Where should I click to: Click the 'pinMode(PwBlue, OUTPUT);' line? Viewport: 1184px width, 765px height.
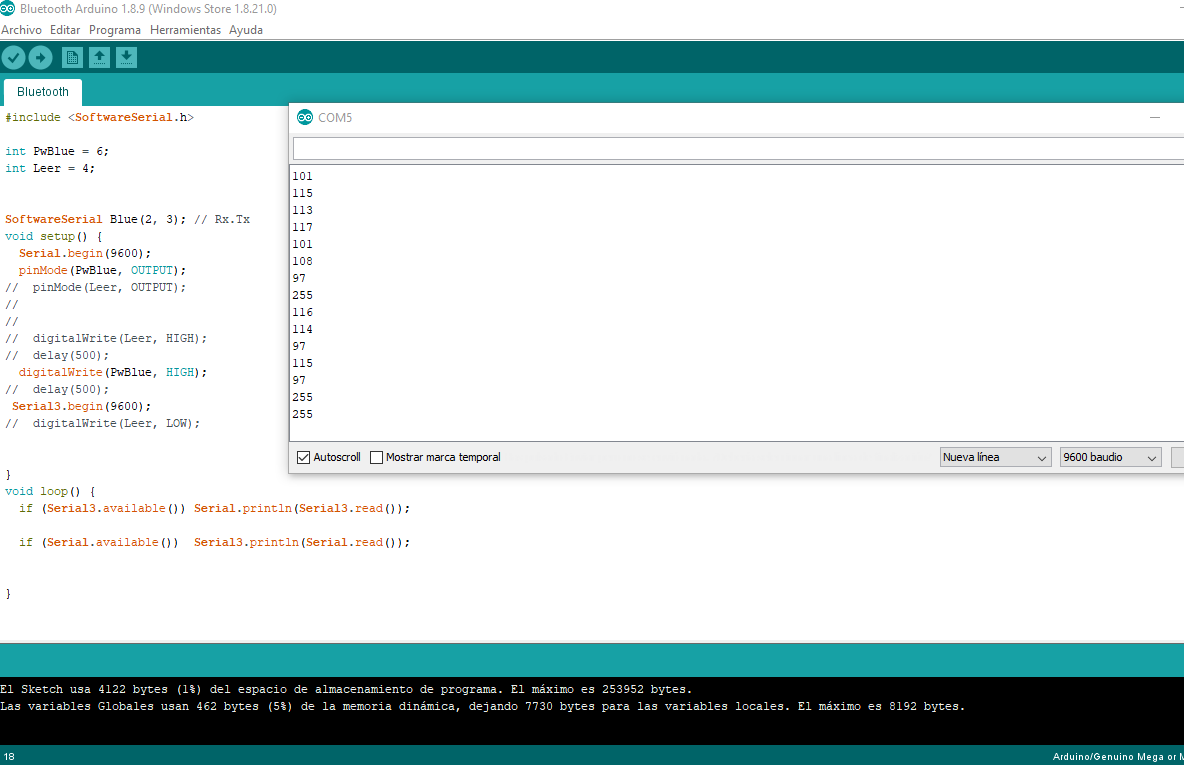pyautogui.click(x=102, y=270)
